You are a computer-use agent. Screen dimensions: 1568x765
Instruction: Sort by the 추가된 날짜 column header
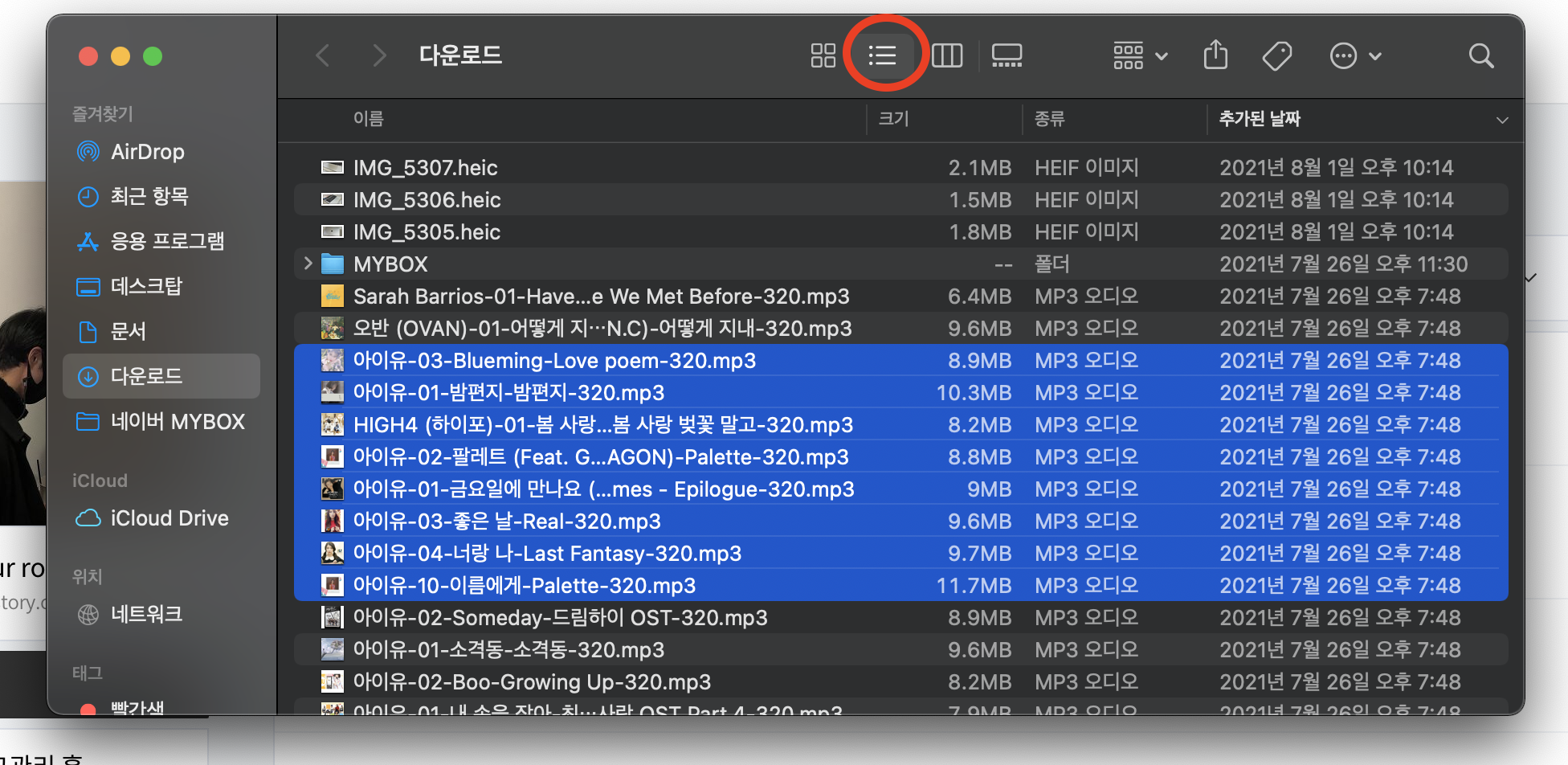(1260, 119)
